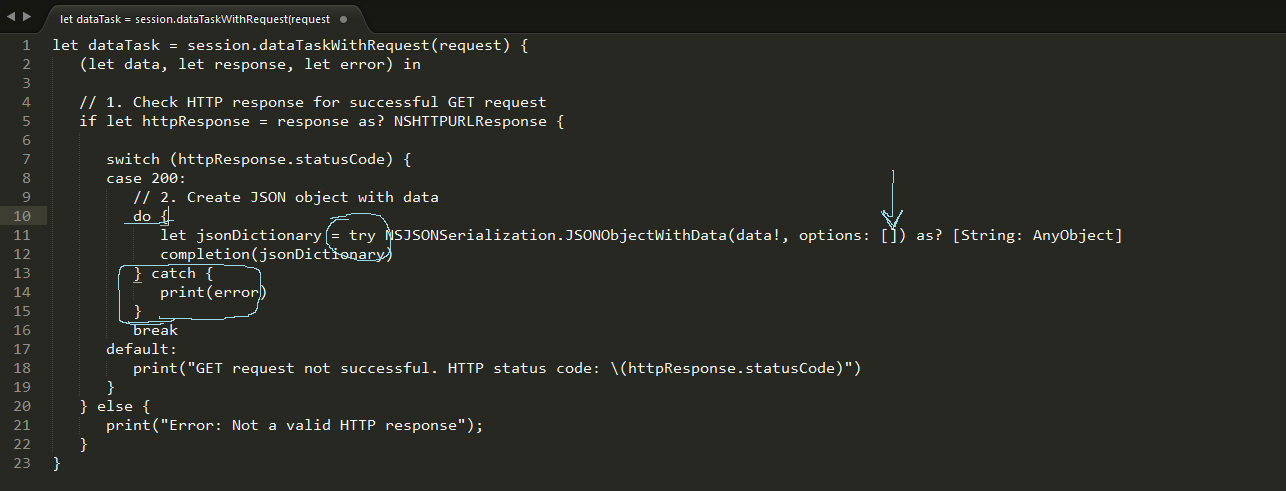The height and width of the screenshot is (491, 1286).
Task: Close the unsaved tab via its dot
Action: 343,19
